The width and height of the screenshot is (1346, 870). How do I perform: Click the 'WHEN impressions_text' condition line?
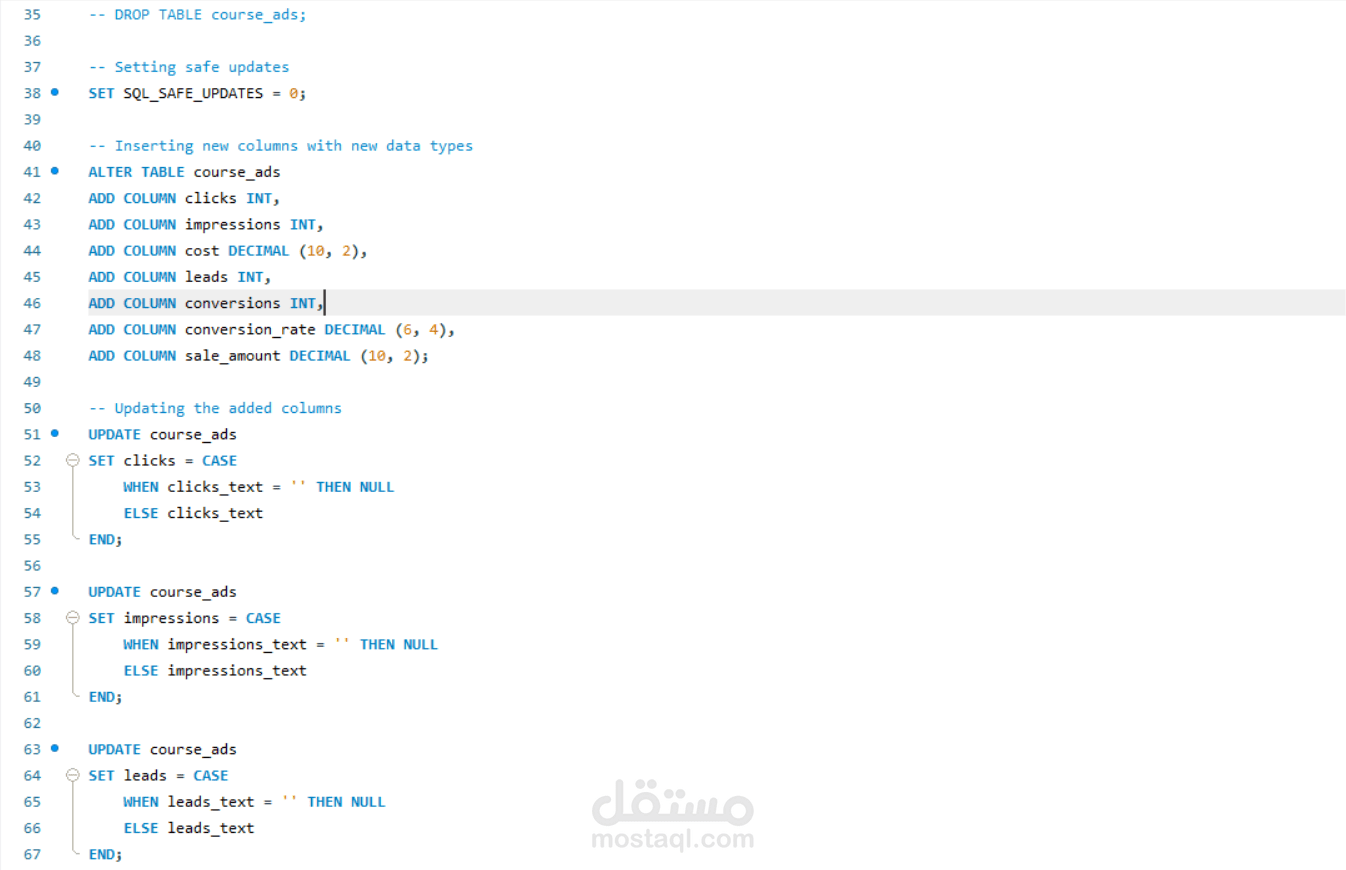click(x=281, y=644)
